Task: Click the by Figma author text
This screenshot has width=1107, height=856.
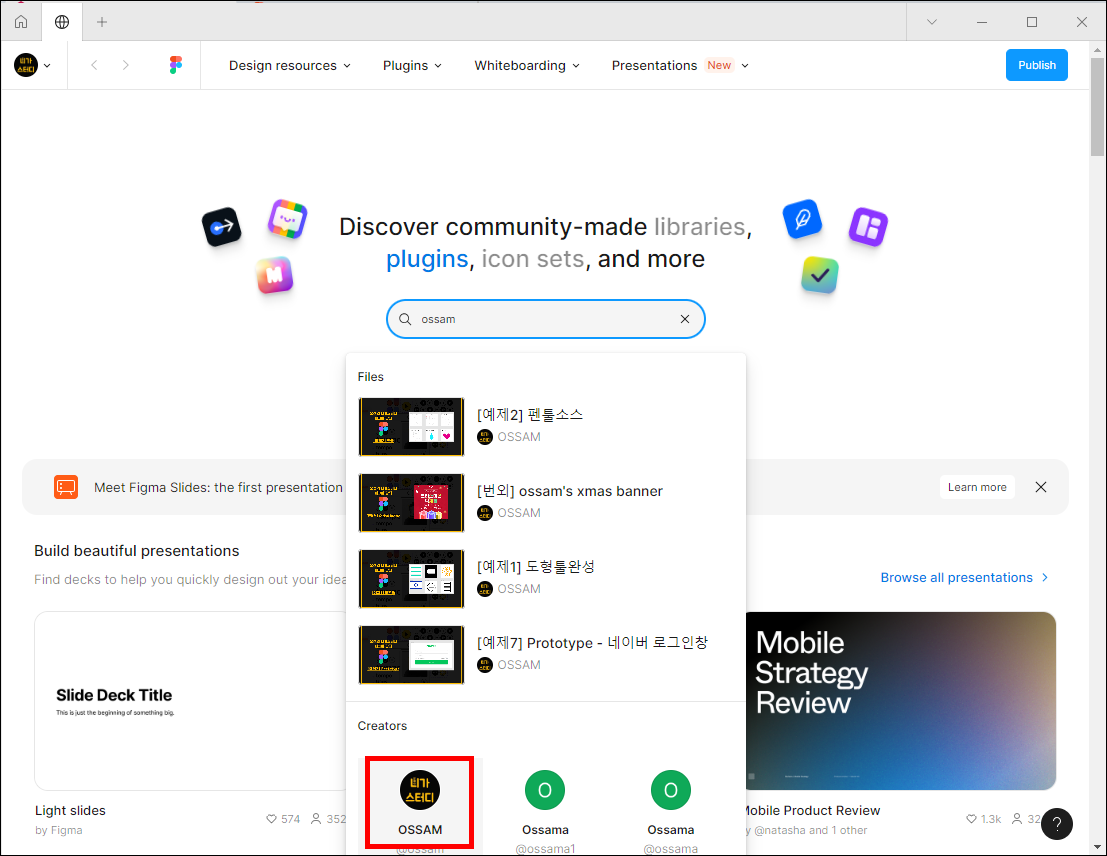Action: [59, 831]
